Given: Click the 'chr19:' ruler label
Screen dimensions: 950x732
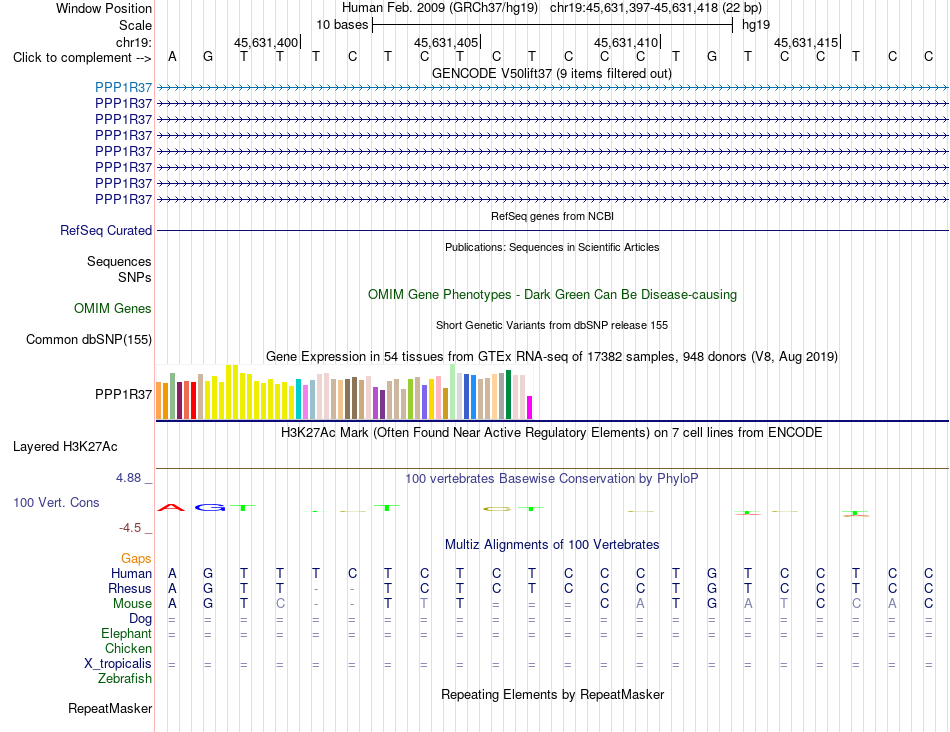Looking at the screenshot, I should pos(133,42).
